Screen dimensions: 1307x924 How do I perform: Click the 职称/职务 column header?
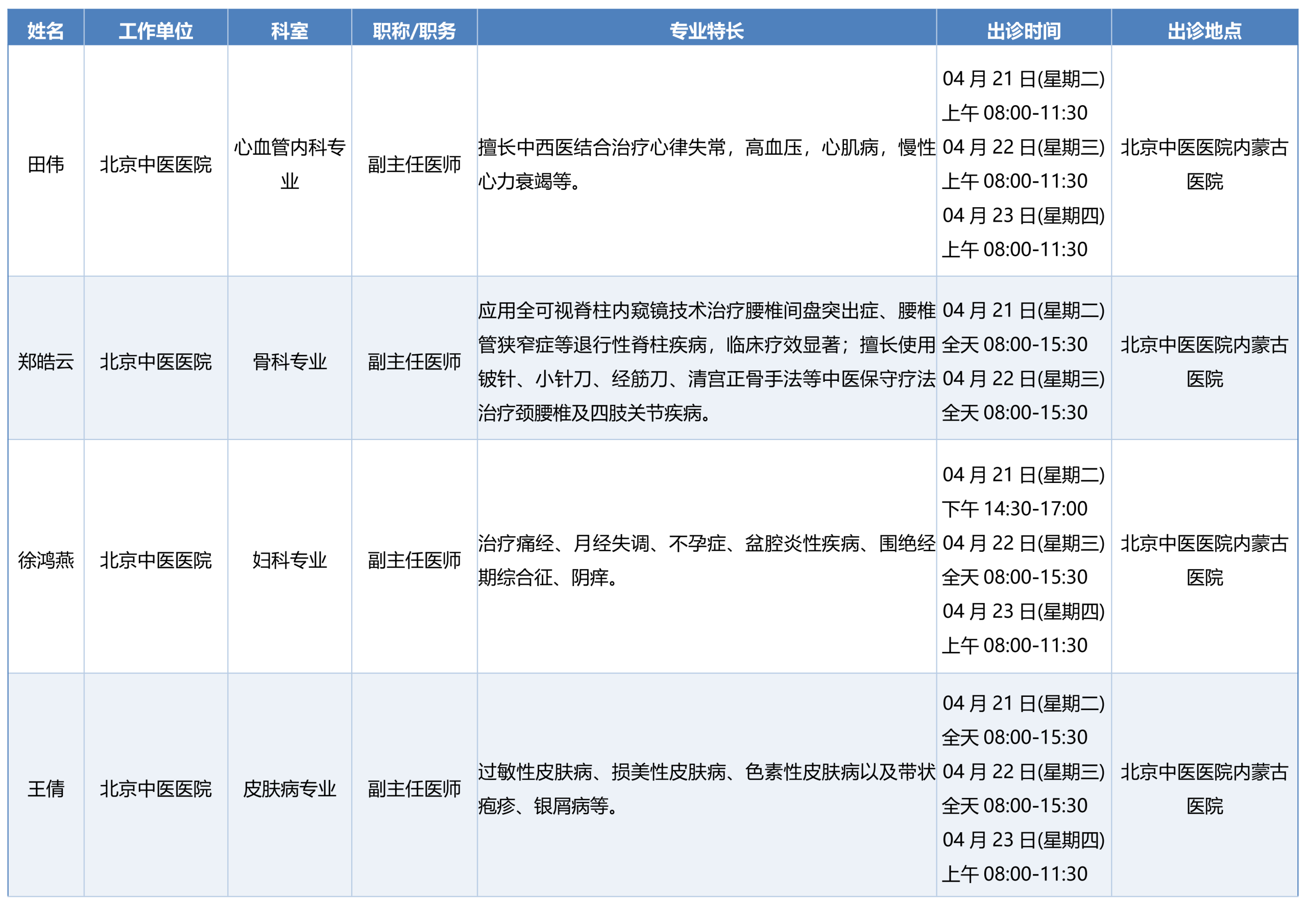click(x=414, y=30)
